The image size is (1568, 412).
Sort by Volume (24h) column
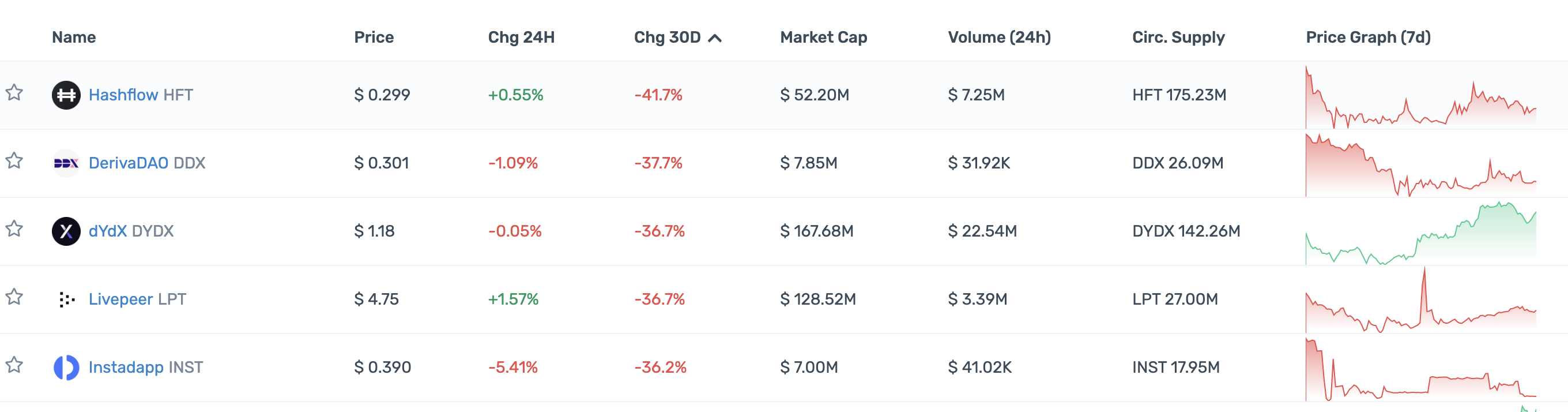(999, 37)
